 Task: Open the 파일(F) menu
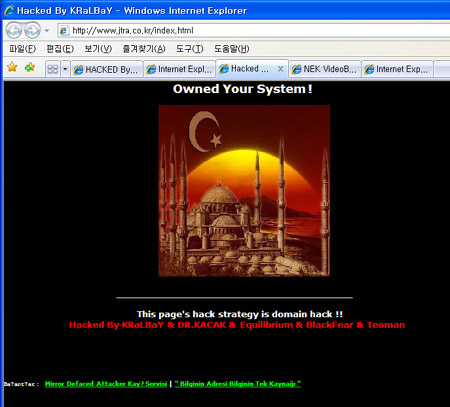pyautogui.click(x=22, y=49)
